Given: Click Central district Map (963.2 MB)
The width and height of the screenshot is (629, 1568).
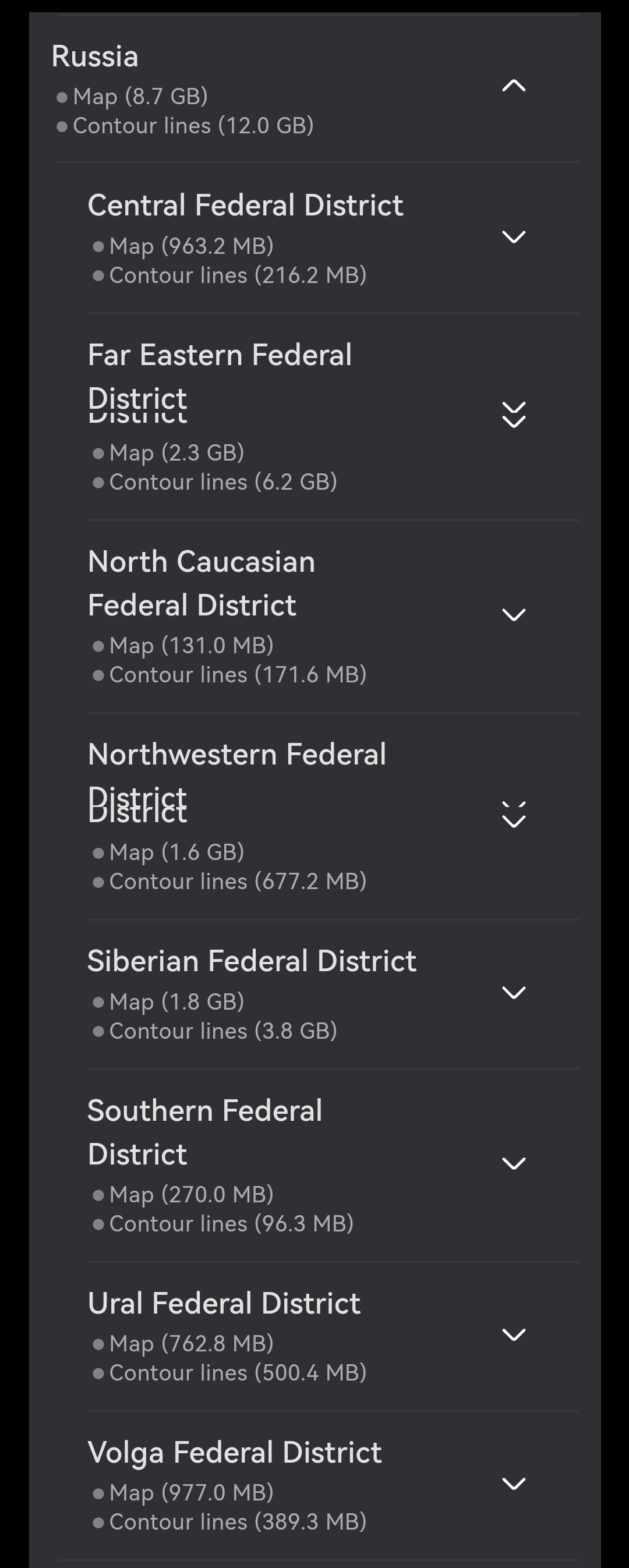Looking at the screenshot, I should (x=191, y=246).
